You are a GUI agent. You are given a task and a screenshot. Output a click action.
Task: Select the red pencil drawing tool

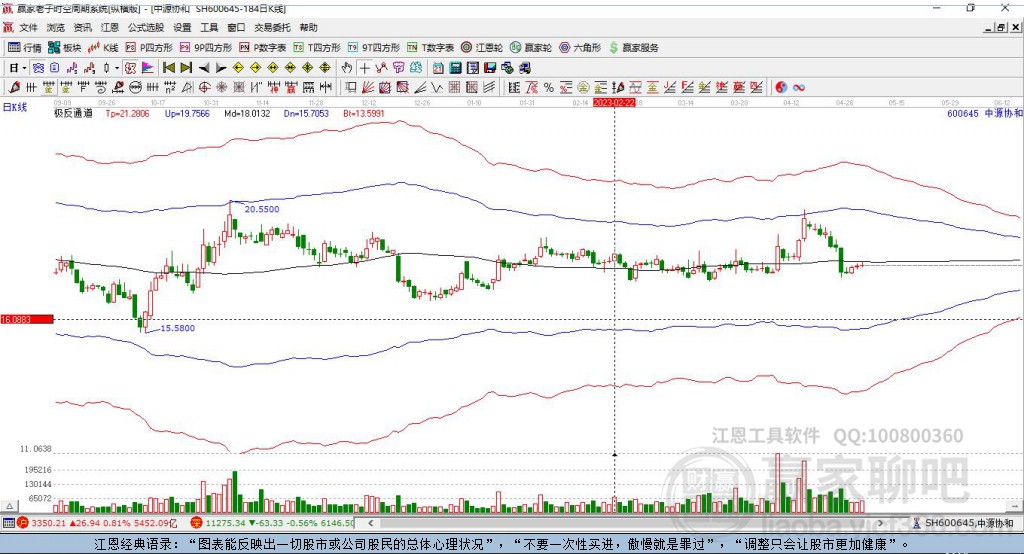point(14,88)
